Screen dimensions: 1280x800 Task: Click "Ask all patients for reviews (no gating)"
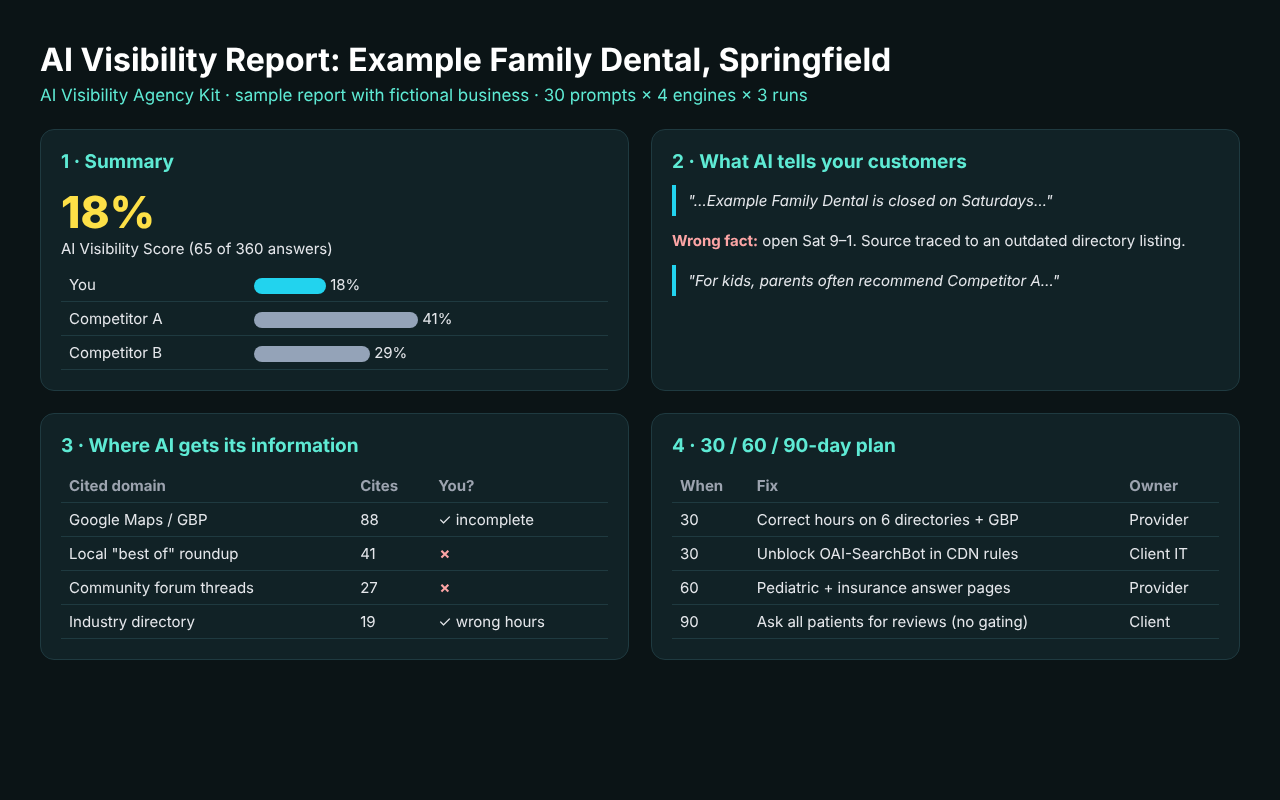coord(892,622)
